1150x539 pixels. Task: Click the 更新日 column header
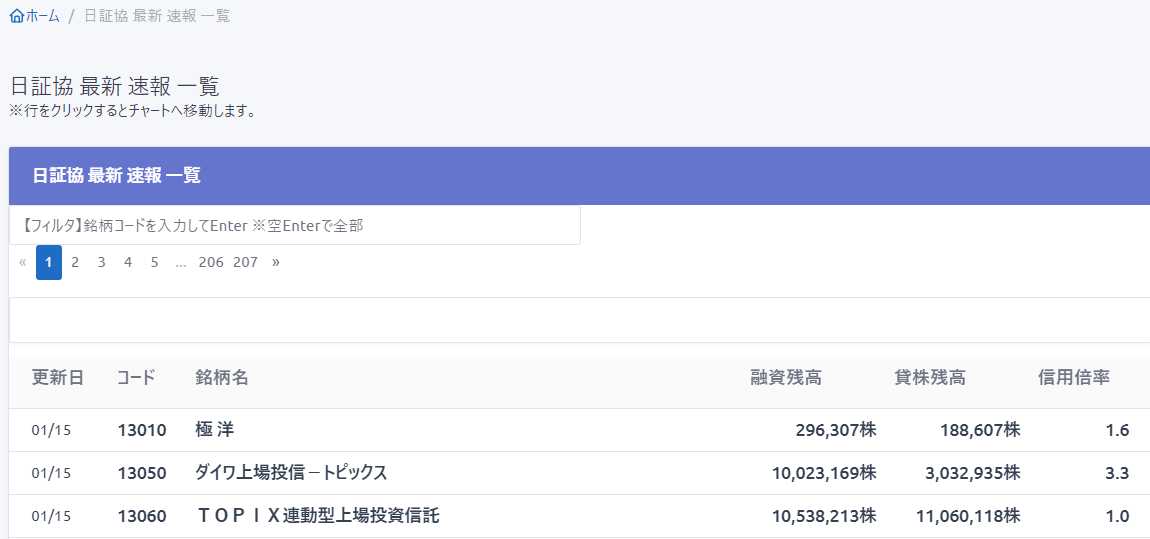tap(58, 378)
